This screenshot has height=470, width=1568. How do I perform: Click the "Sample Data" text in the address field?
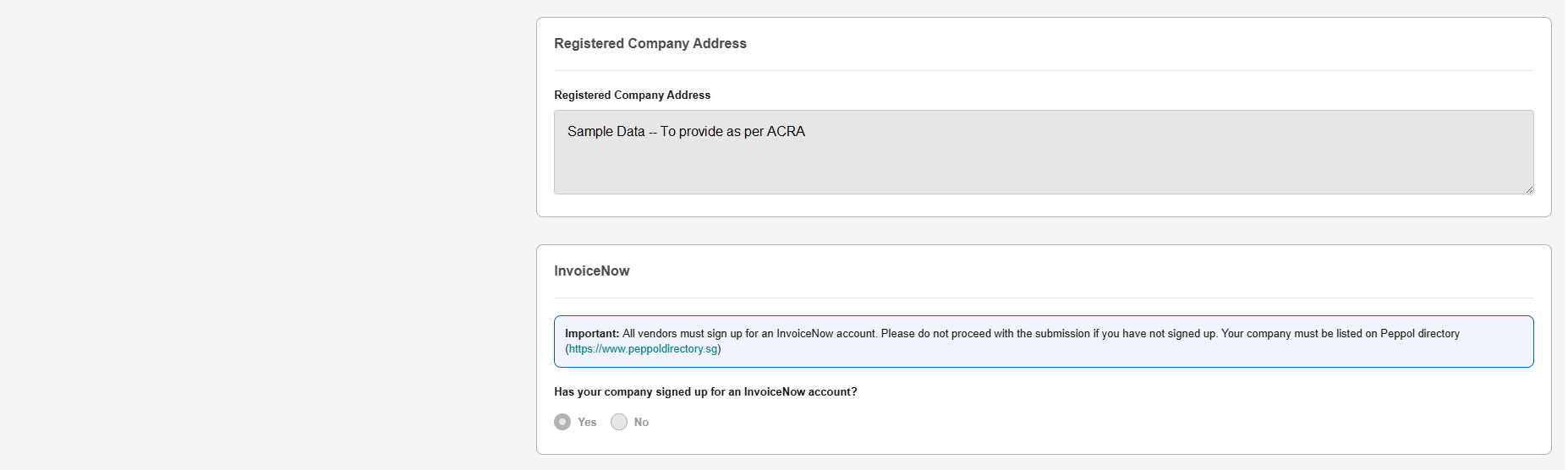[606, 132]
